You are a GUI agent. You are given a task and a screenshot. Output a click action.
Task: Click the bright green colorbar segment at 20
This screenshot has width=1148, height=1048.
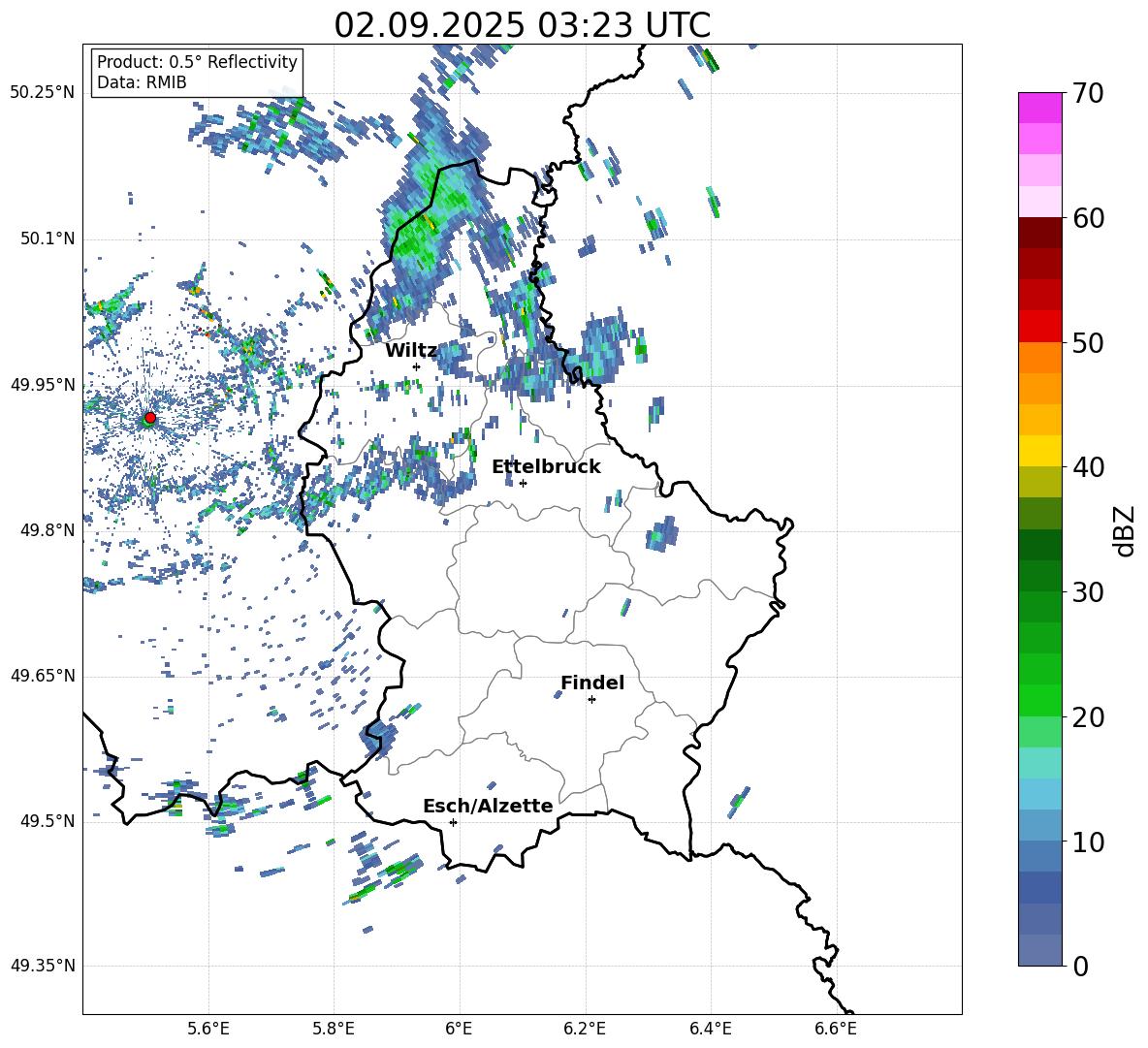1040,701
